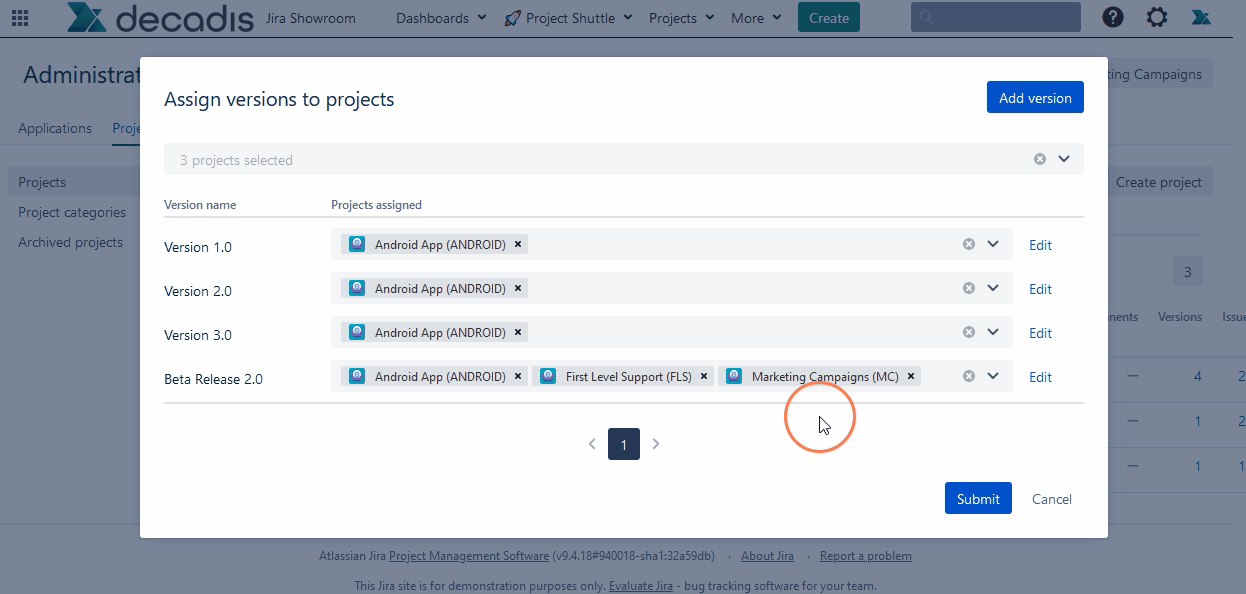Click the next page pagination arrow

click(x=656, y=443)
